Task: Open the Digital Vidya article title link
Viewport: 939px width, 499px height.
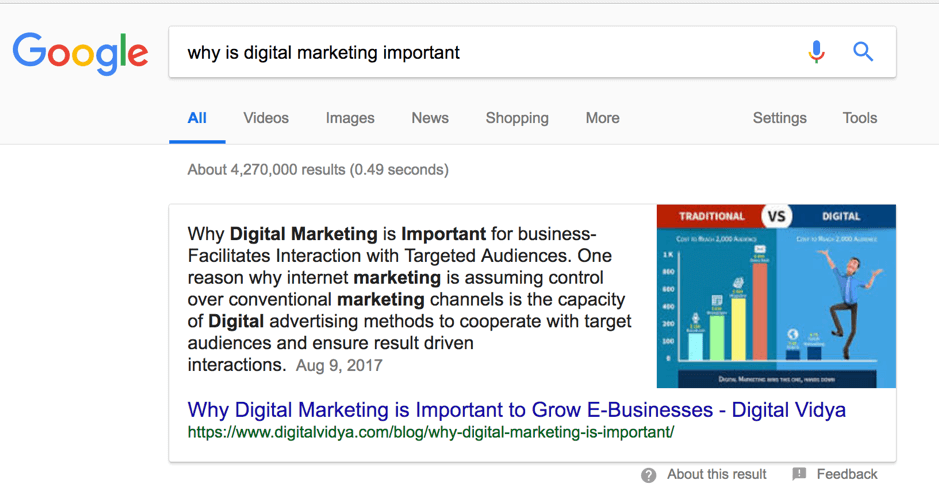Action: (516, 410)
